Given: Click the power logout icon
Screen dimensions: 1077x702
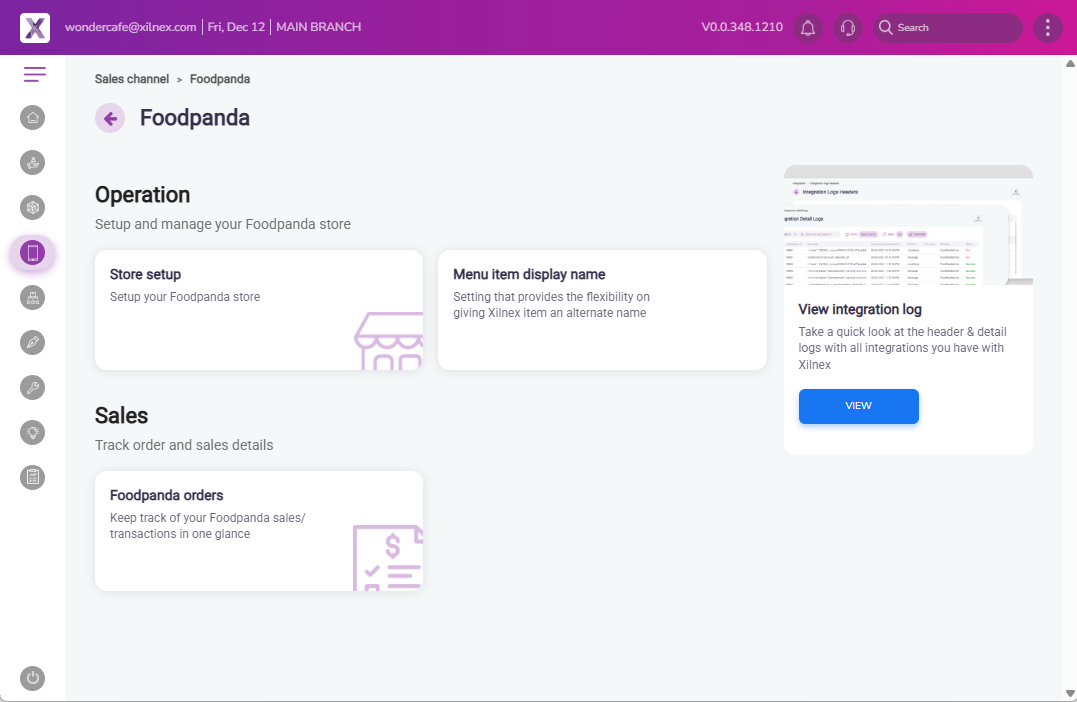Looking at the screenshot, I should [x=33, y=678].
